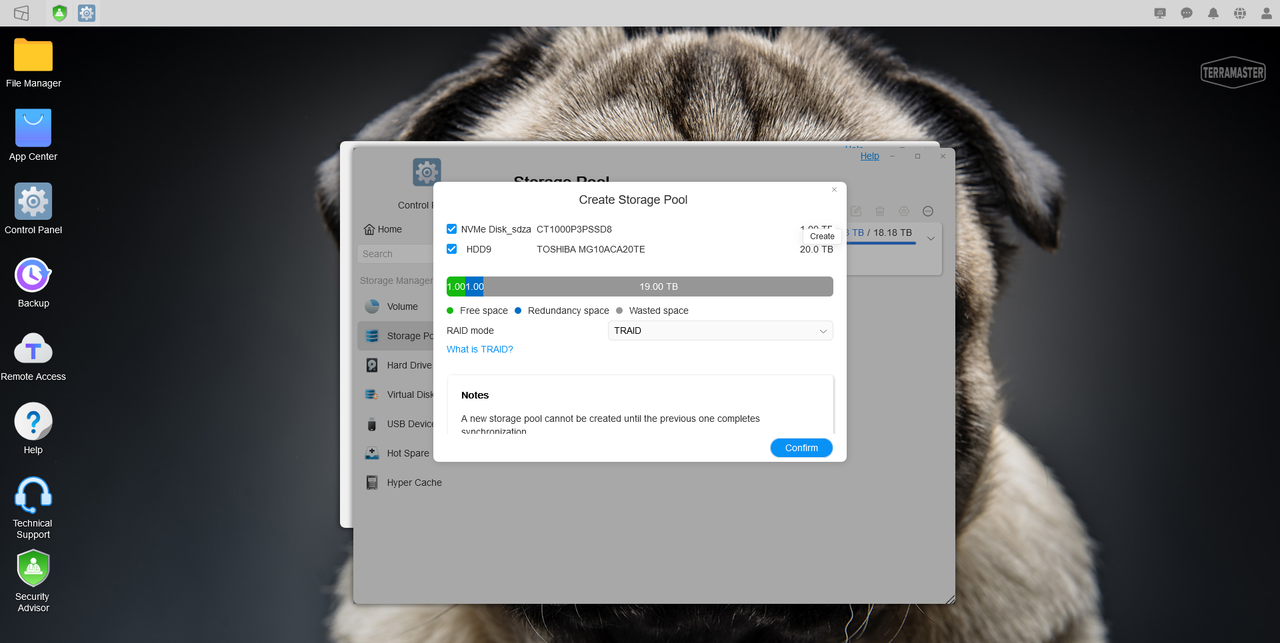
Task: Open File Manager desktop icon
Action: pyautogui.click(x=33, y=62)
